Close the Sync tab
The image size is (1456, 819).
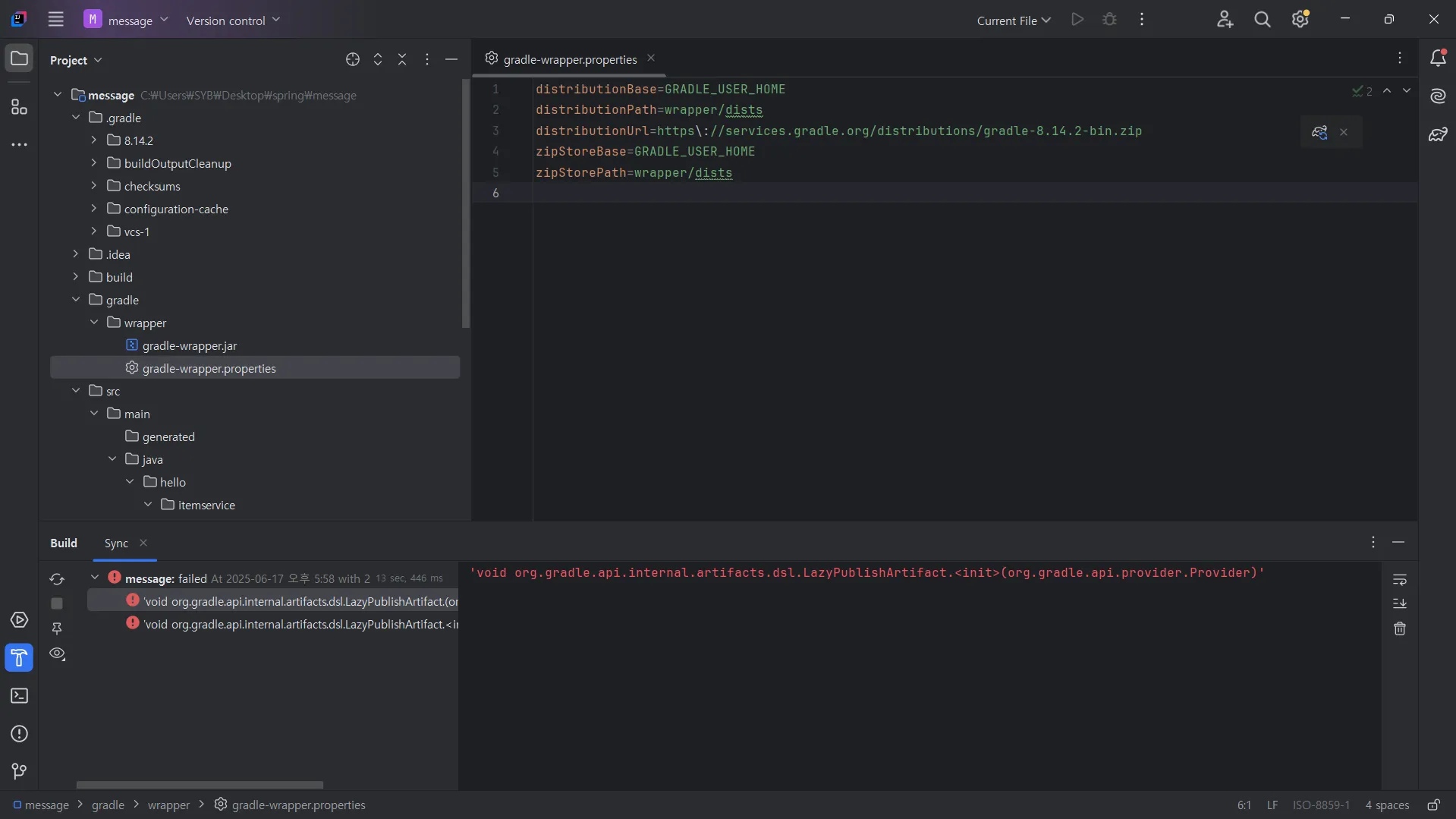(x=143, y=543)
